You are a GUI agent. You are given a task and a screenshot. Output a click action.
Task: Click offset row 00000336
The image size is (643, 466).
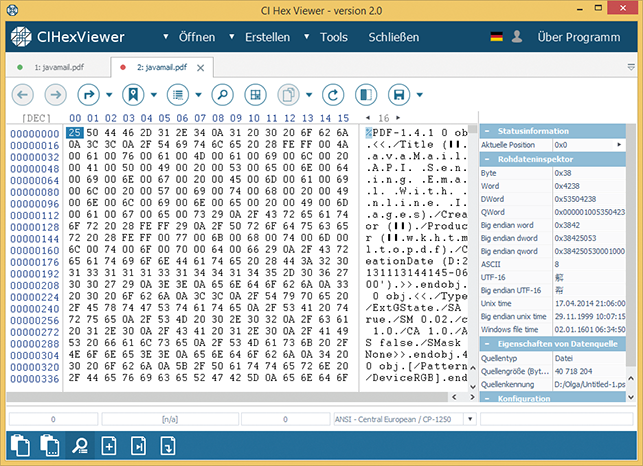[x=35, y=379]
